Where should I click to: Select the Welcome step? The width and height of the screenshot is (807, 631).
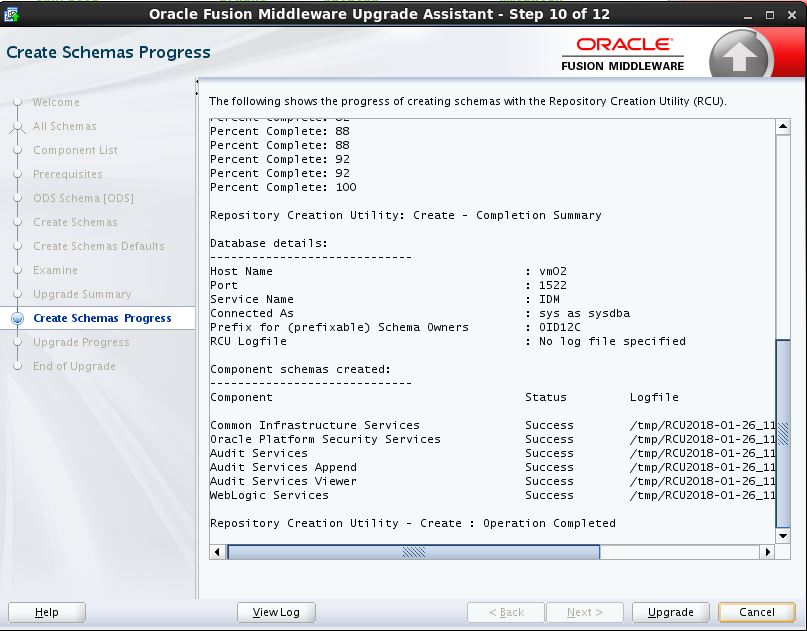[x=56, y=102]
